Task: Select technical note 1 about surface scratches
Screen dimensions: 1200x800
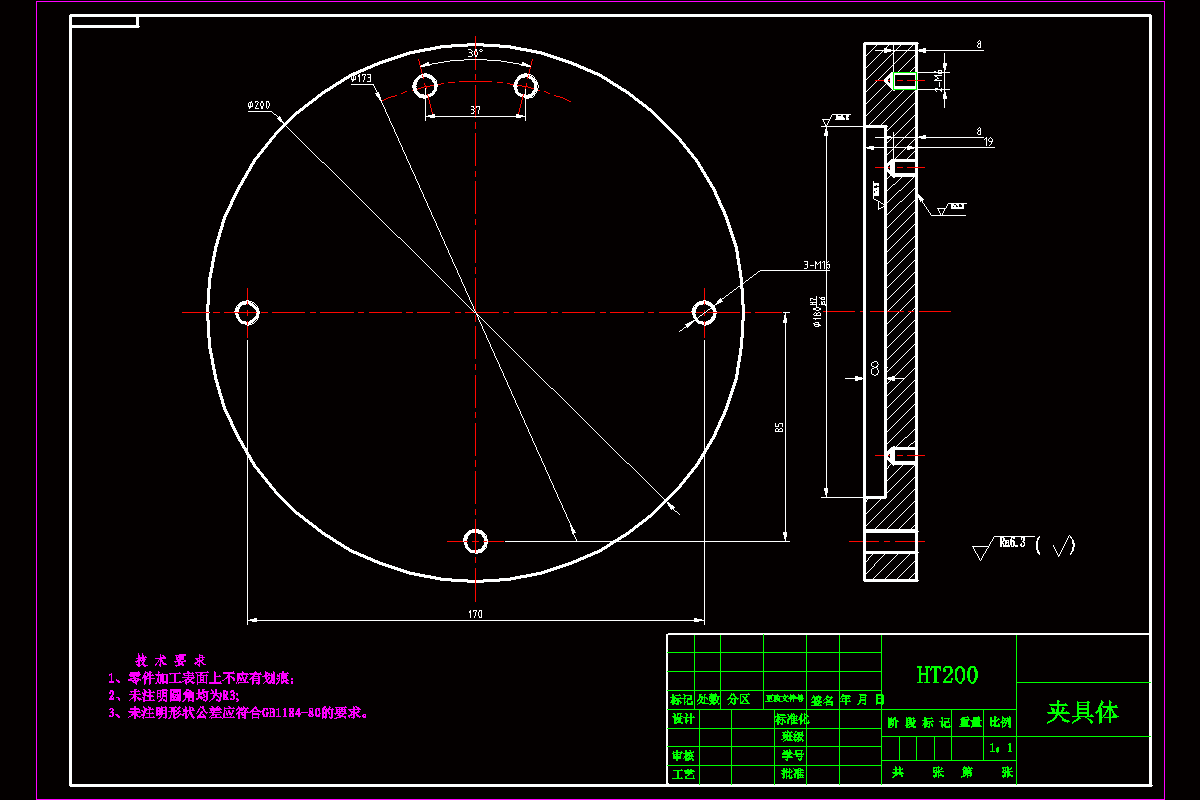Action: [x=202, y=678]
